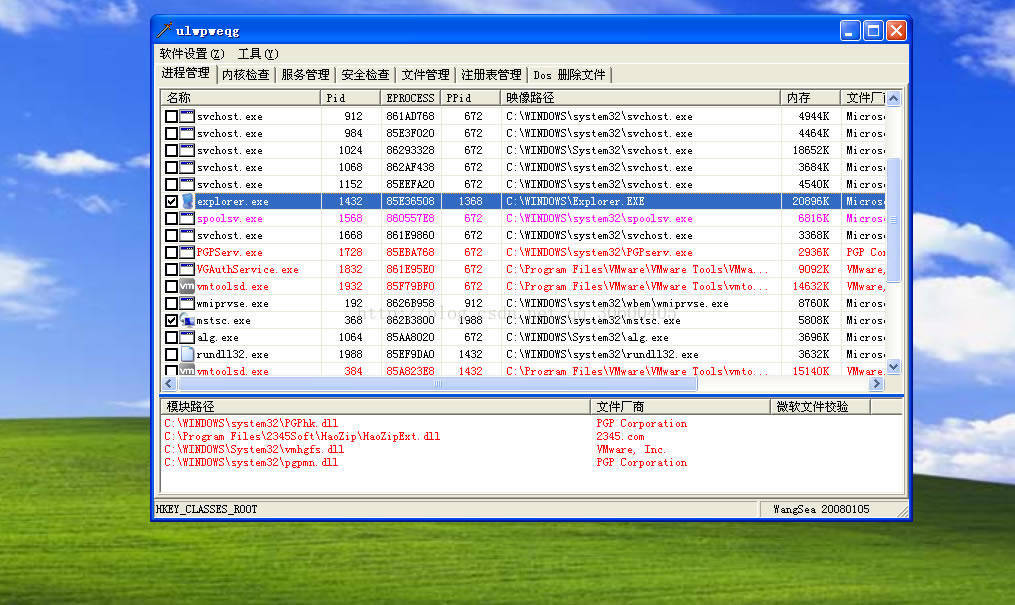Minimize the ulwpweqg window
This screenshot has width=1015, height=605.
pyautogui.click(x=850, y=30)
